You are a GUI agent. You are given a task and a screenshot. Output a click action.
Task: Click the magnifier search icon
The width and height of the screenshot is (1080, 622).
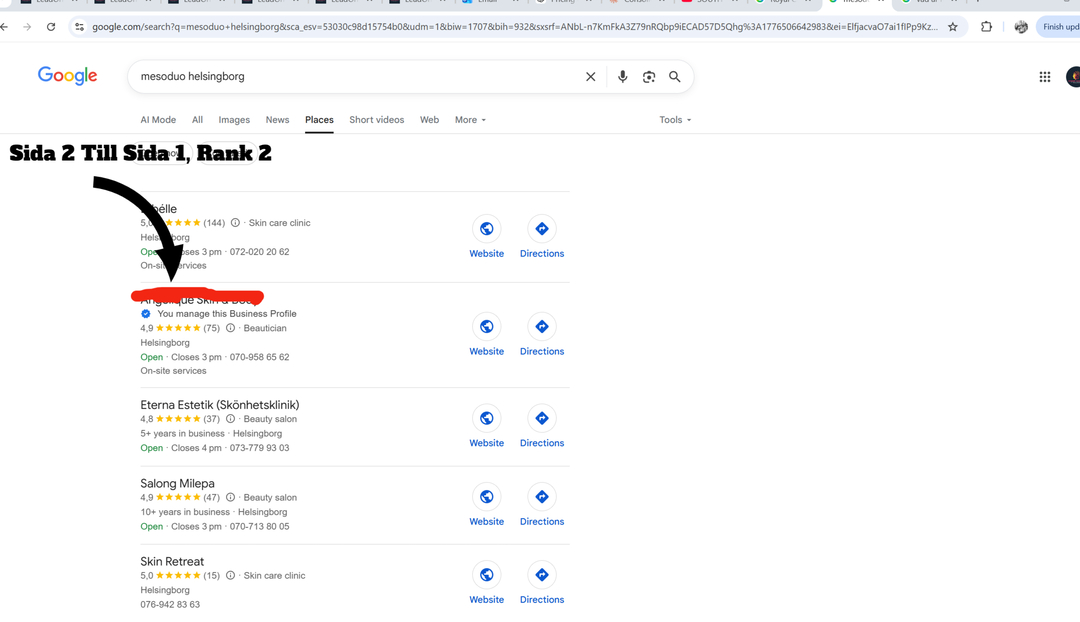(675, 76)
